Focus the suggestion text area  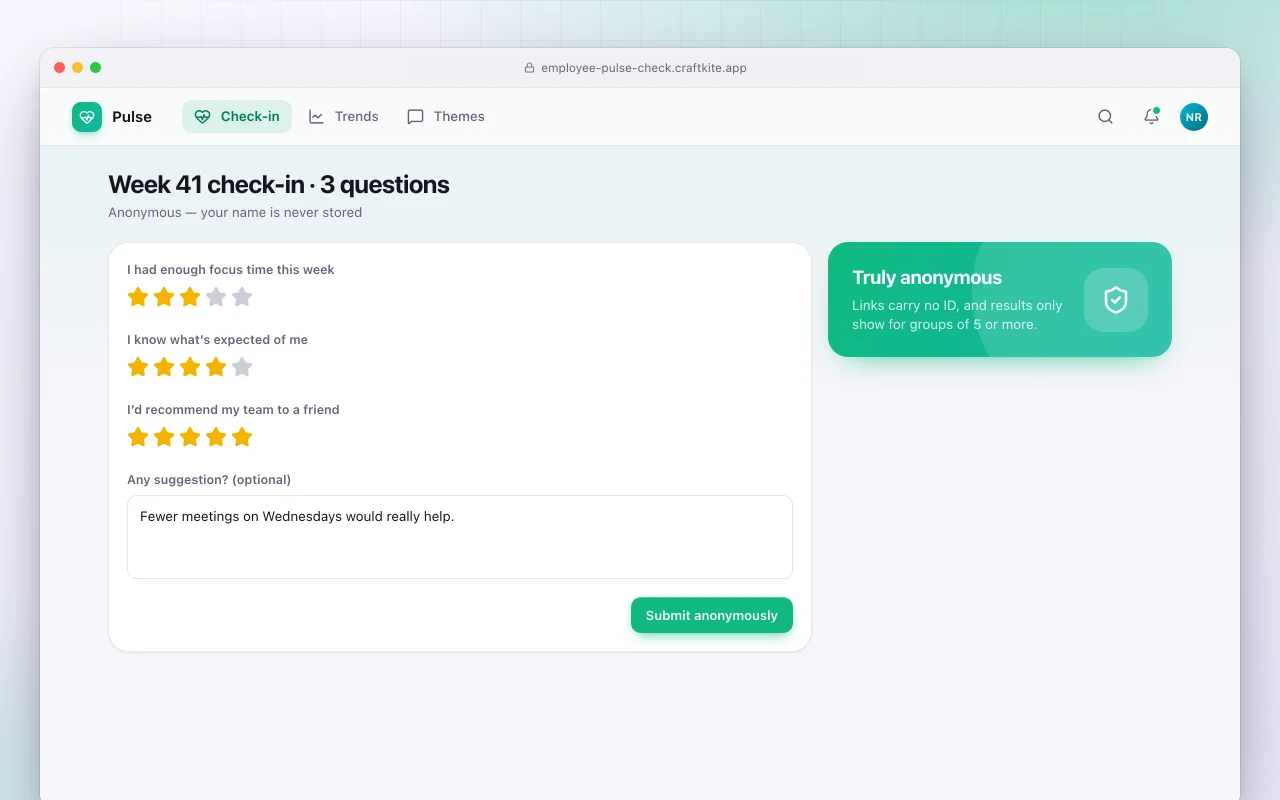460,537
